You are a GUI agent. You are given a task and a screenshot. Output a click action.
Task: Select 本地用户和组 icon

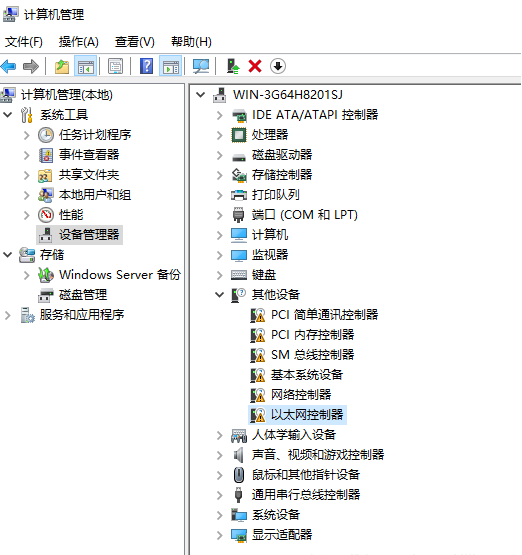tap(46, 195)
